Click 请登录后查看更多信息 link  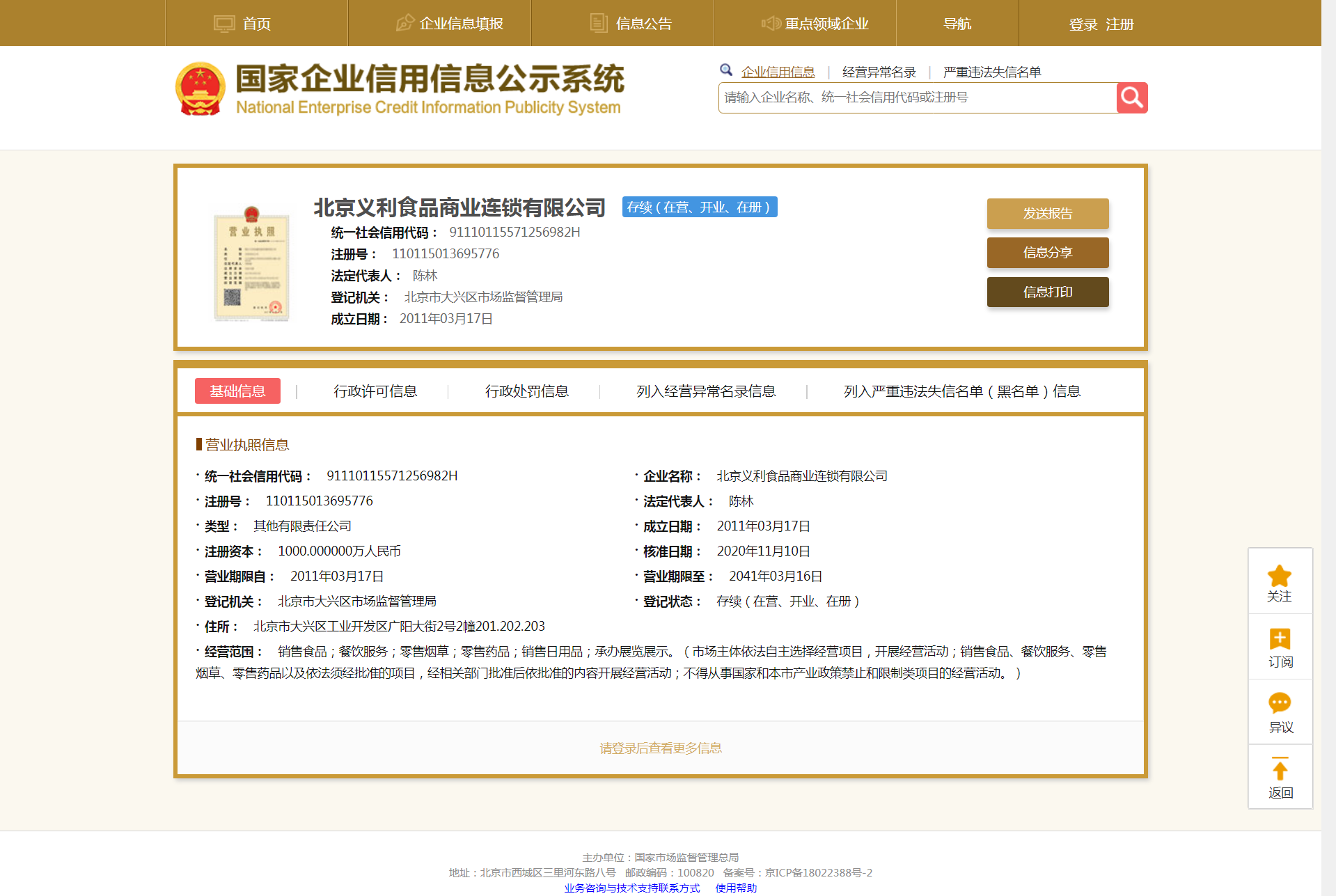tap(661, 748)
